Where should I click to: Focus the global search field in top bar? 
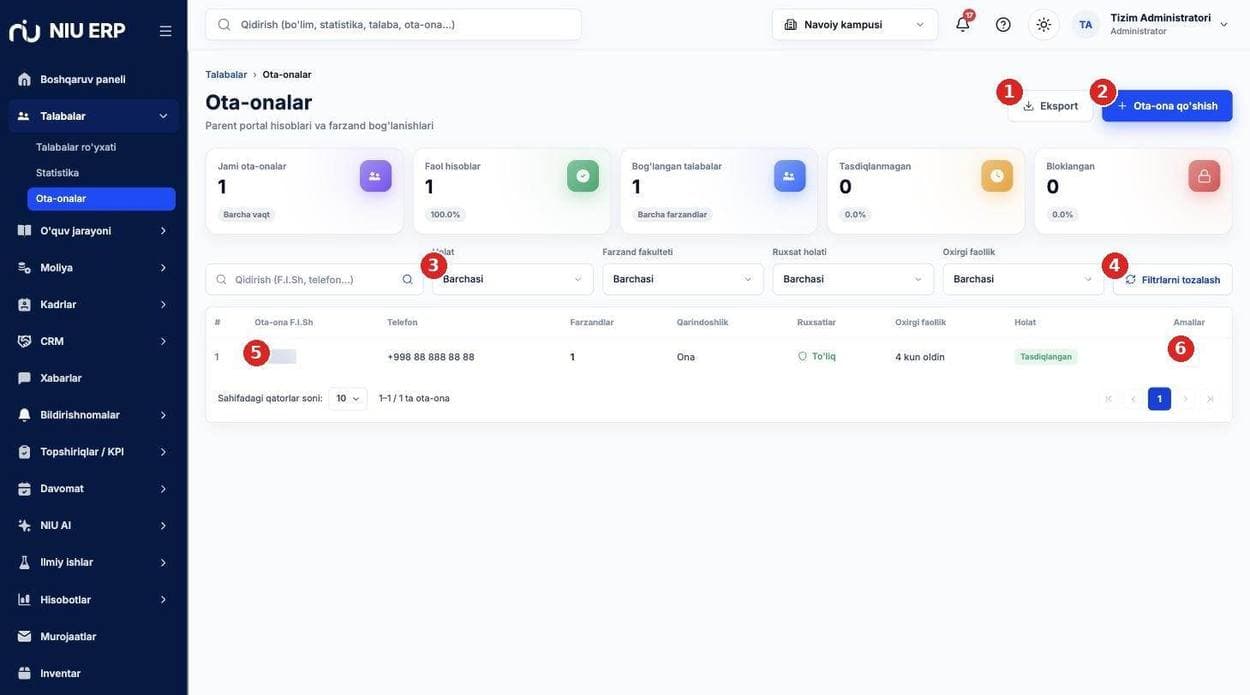(x=393, y=24)
